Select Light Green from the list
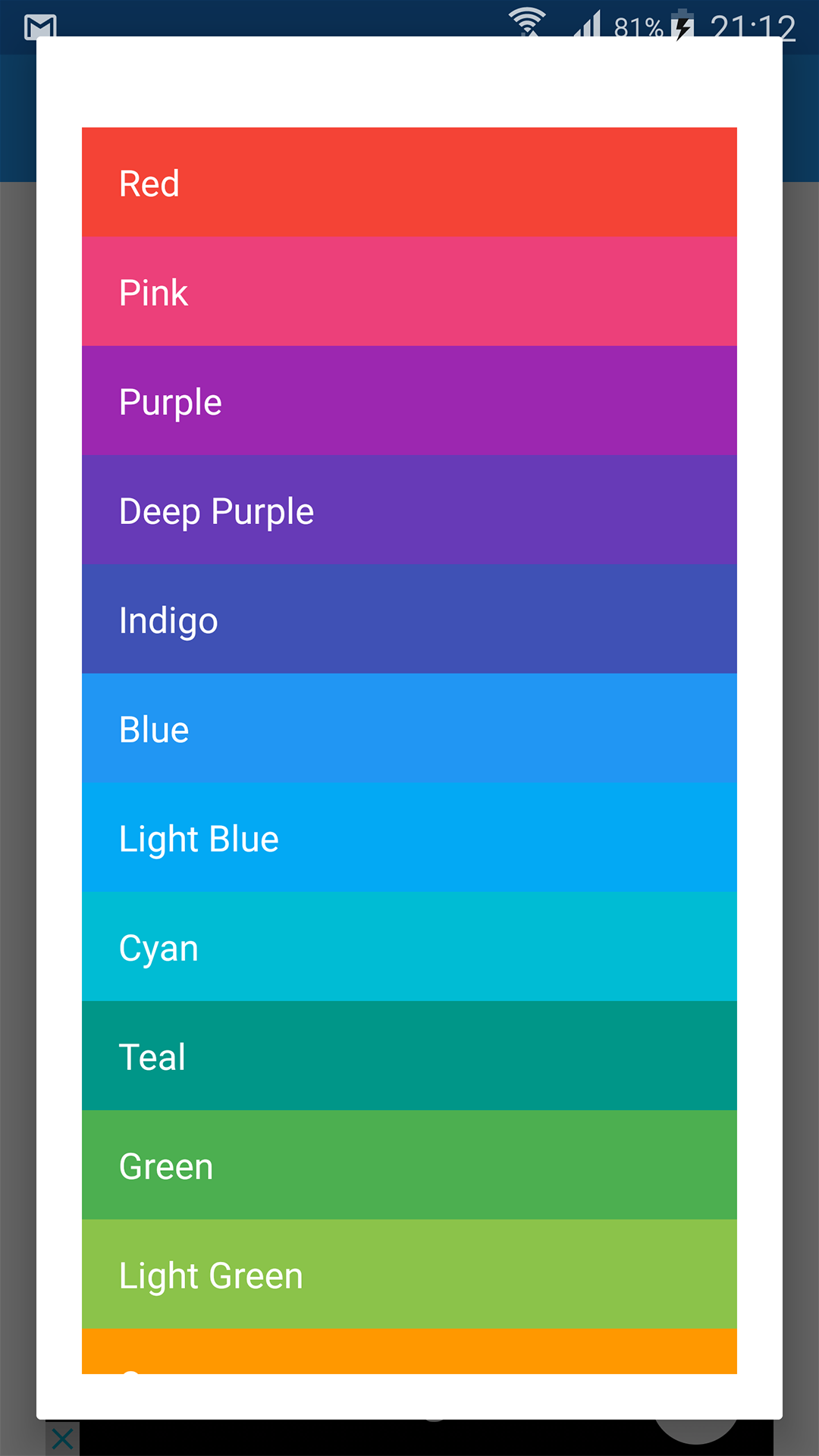Screen dimensions: 819x1456 coord(409,1275)
